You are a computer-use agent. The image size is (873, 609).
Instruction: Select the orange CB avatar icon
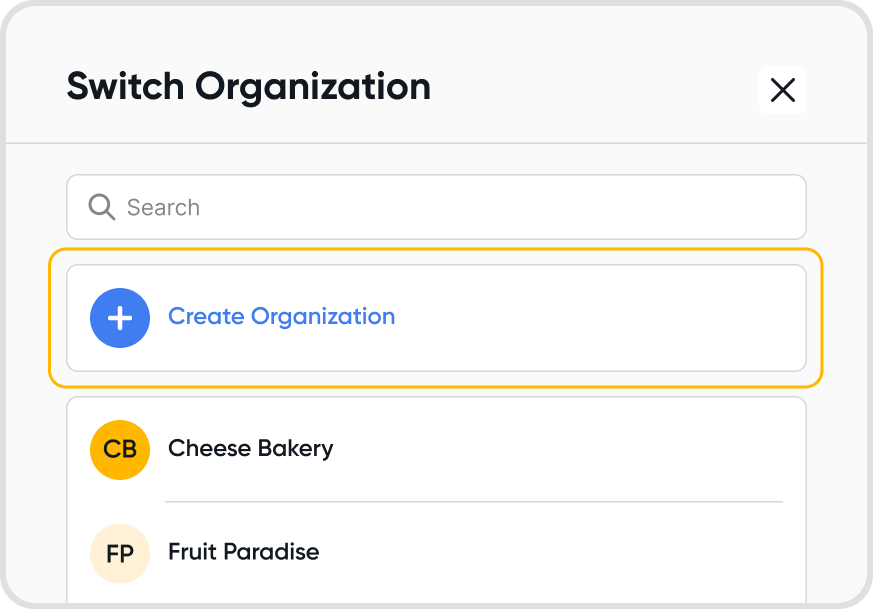tap(120, 450)
